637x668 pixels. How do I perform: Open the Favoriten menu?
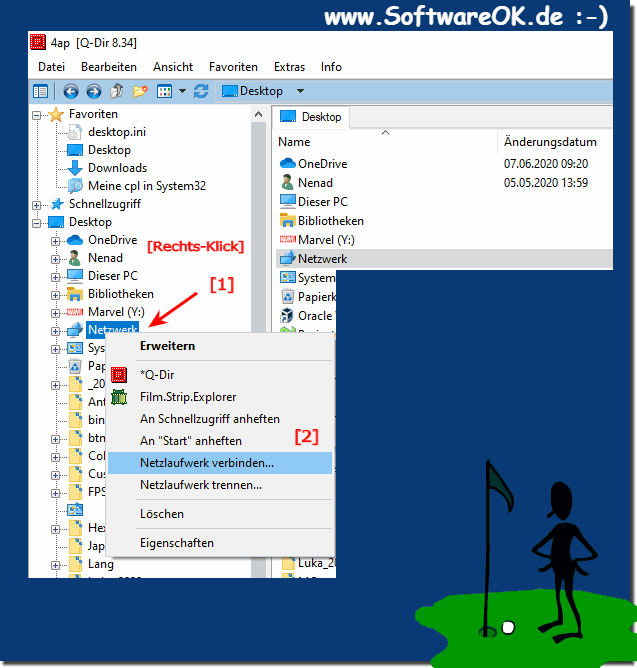point(233,67)
